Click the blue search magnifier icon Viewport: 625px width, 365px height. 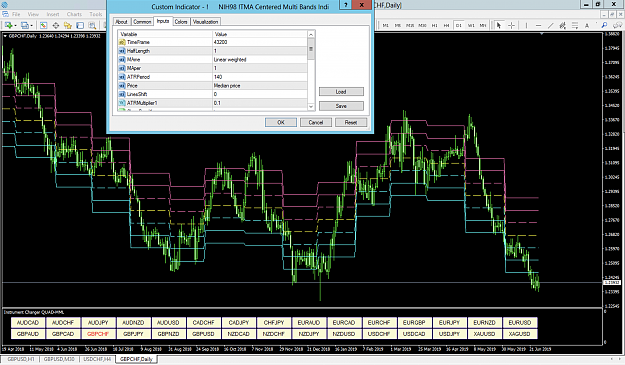point(604,26)
